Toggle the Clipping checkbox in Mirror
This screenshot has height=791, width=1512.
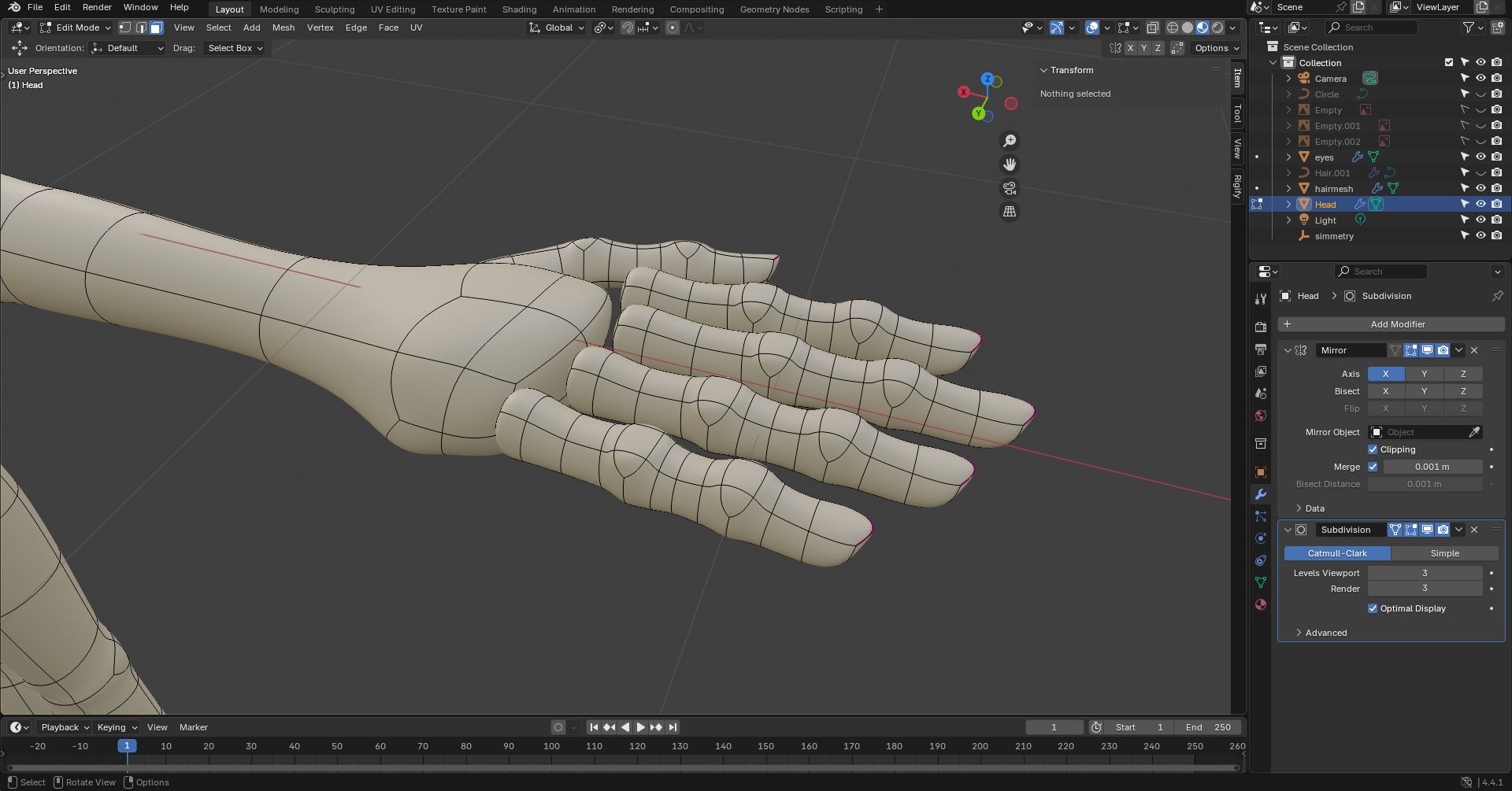pos(1373,449)
